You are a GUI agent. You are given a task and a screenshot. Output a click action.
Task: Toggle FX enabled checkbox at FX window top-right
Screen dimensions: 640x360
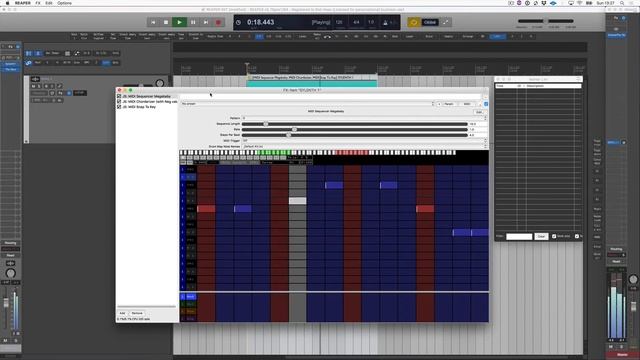(x=486, y=104)
